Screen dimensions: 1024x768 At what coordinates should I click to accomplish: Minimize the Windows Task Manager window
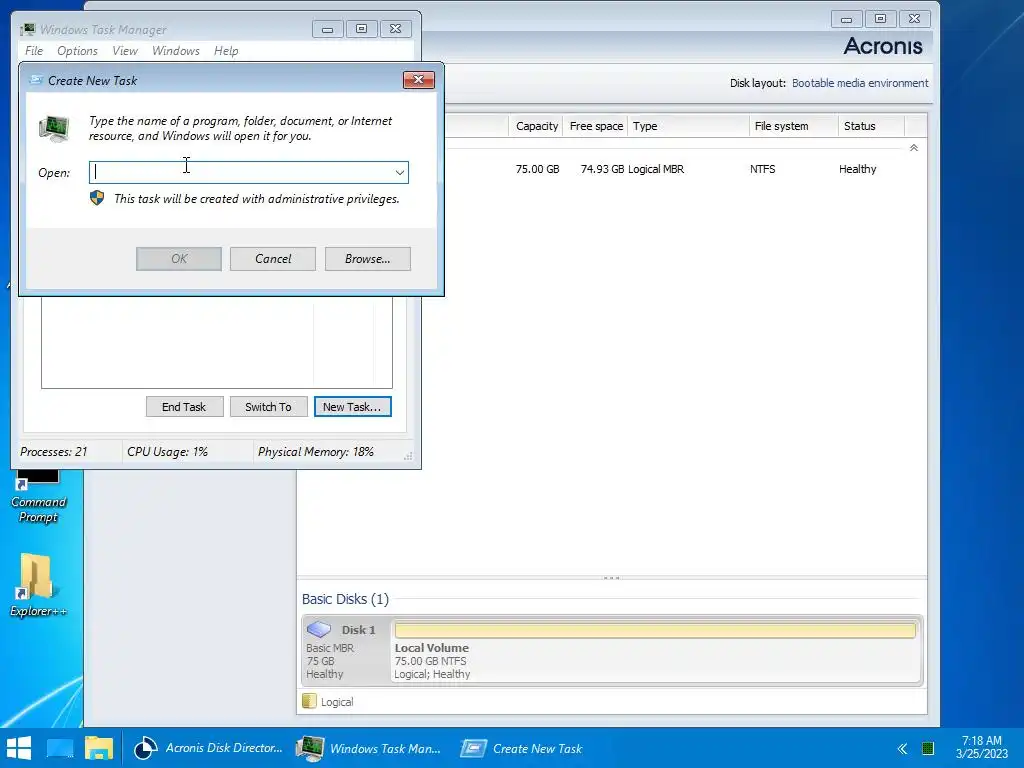(327, 29)
